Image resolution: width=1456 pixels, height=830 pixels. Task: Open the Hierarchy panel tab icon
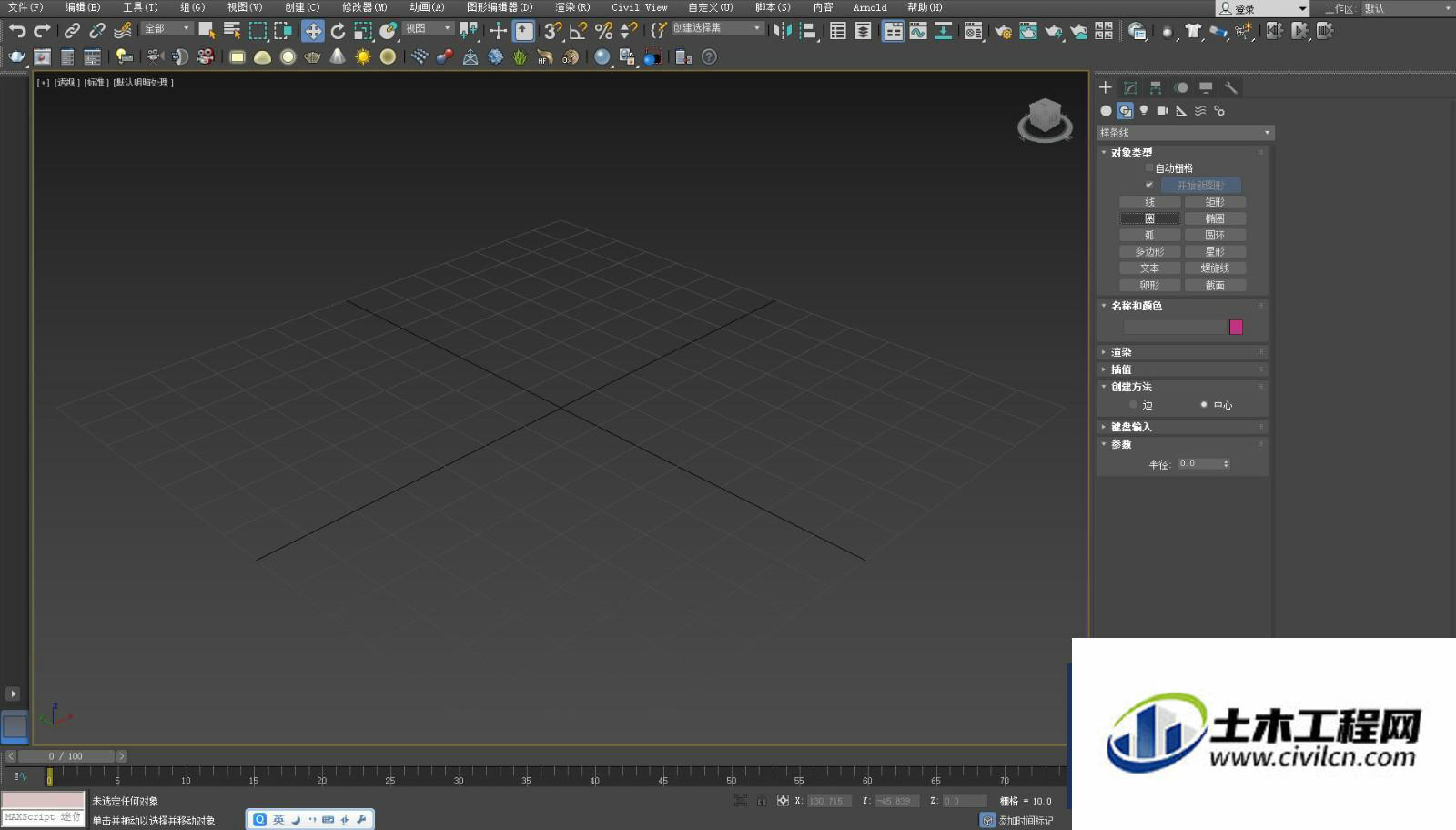point(1156,87)
